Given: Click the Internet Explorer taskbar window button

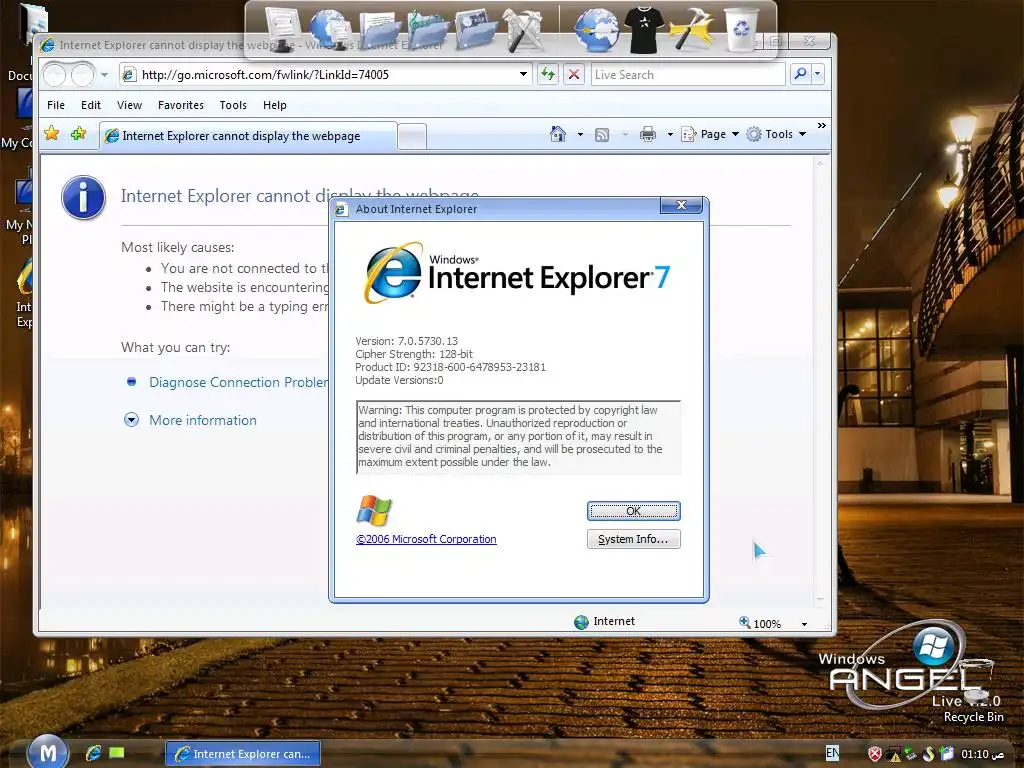Looking at the screenshot, I should 242,753.
